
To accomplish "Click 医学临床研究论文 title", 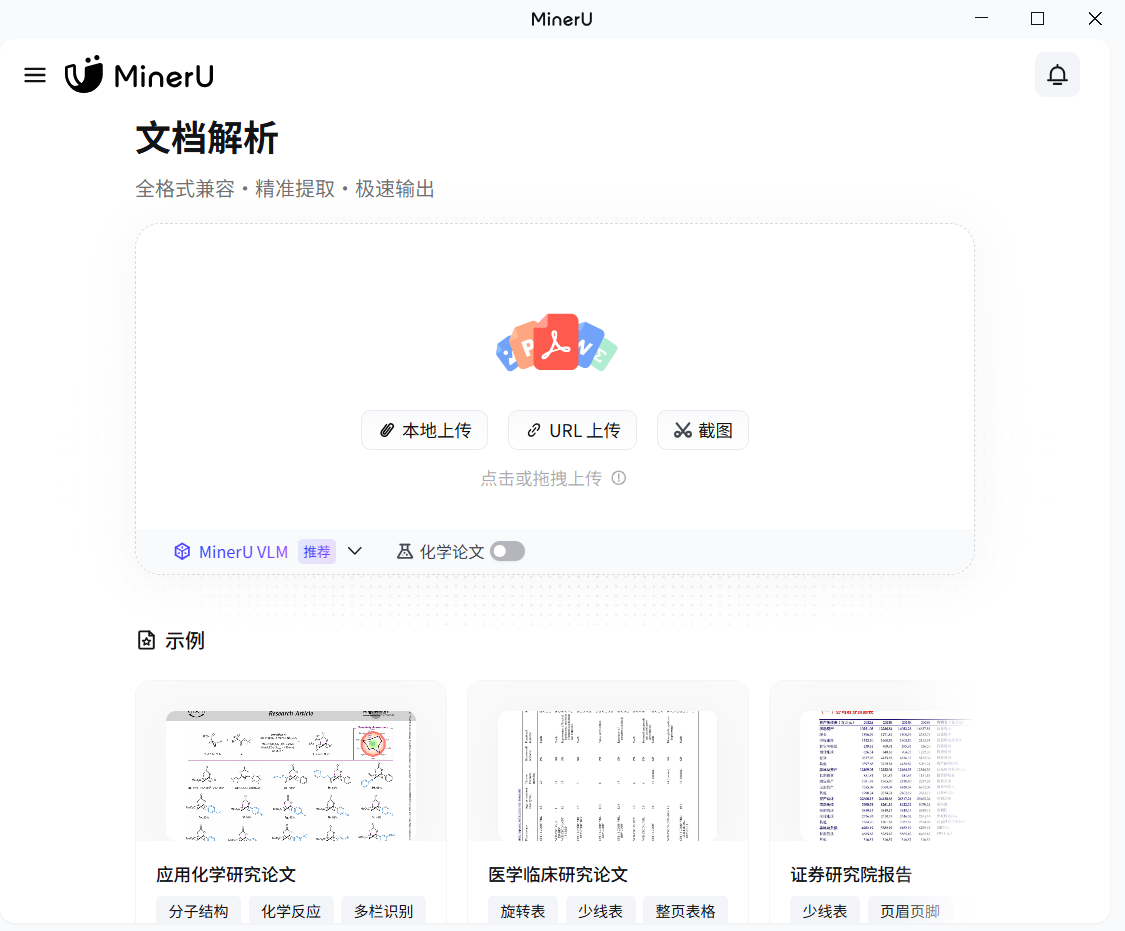I will [558, 874].
